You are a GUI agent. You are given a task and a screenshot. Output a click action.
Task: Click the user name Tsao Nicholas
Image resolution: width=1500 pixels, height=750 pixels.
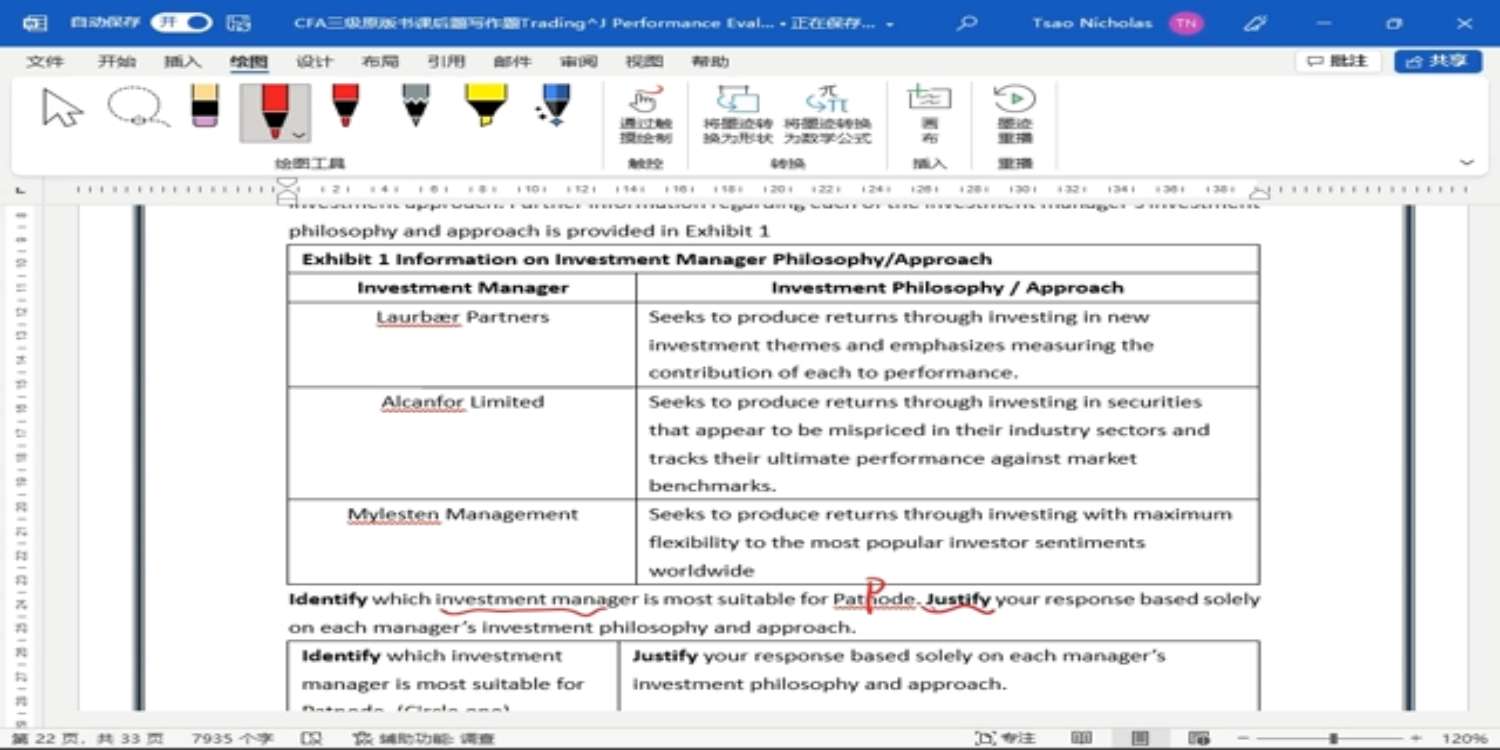tap(1092, 22)
